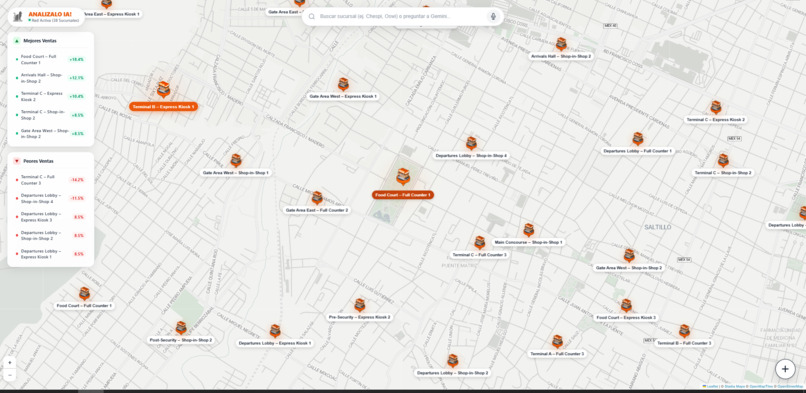
Task: Click the microphone icon in the search bar
Action: pos(493,16)
